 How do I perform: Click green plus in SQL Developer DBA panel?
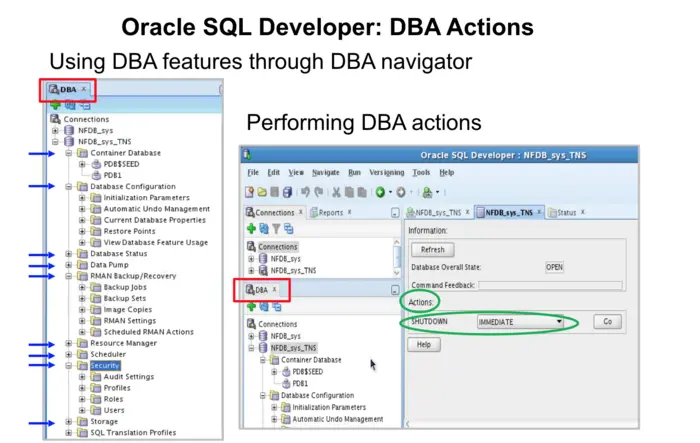click(x=251, y=306)
